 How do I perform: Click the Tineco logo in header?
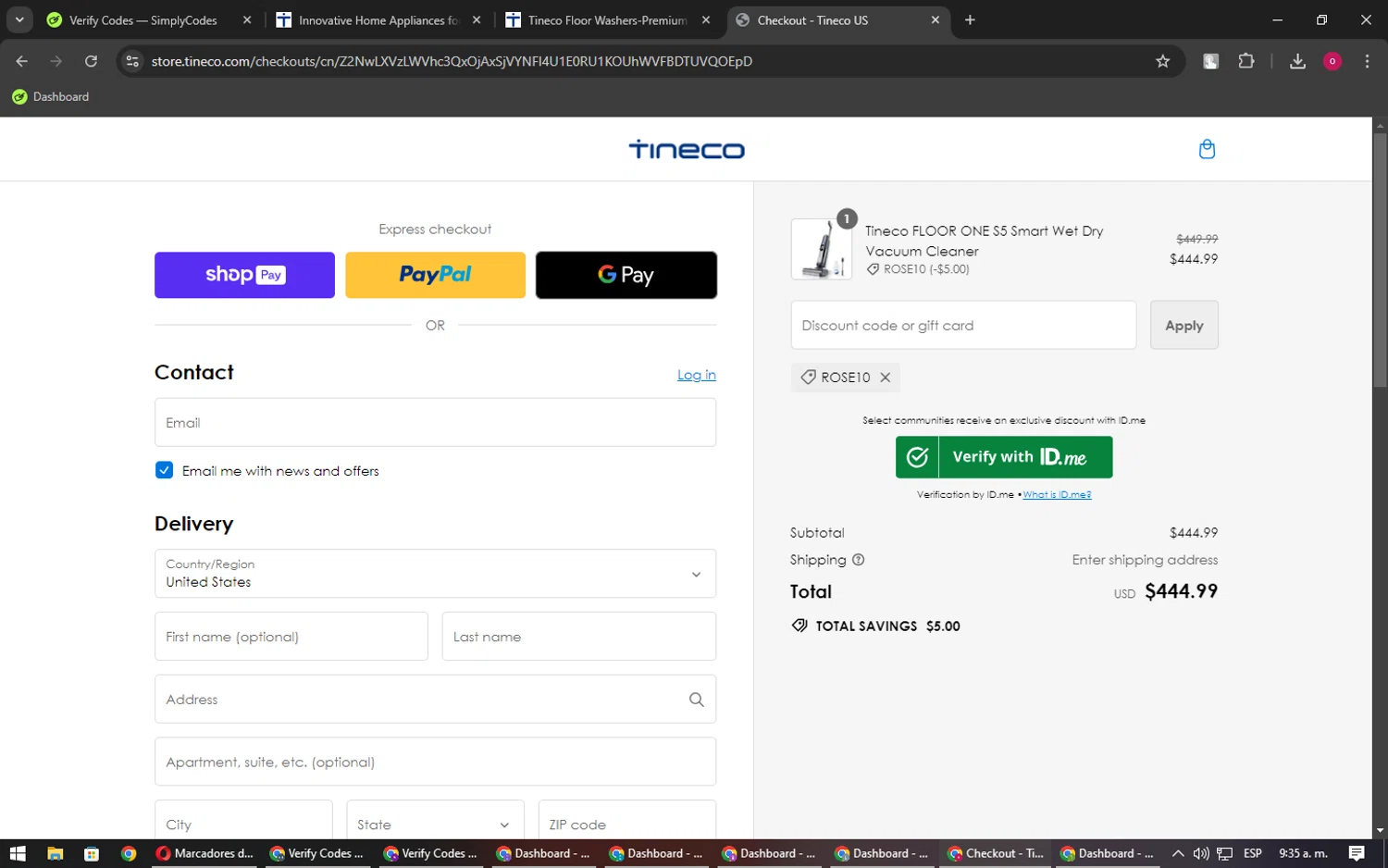coord(687,149)
